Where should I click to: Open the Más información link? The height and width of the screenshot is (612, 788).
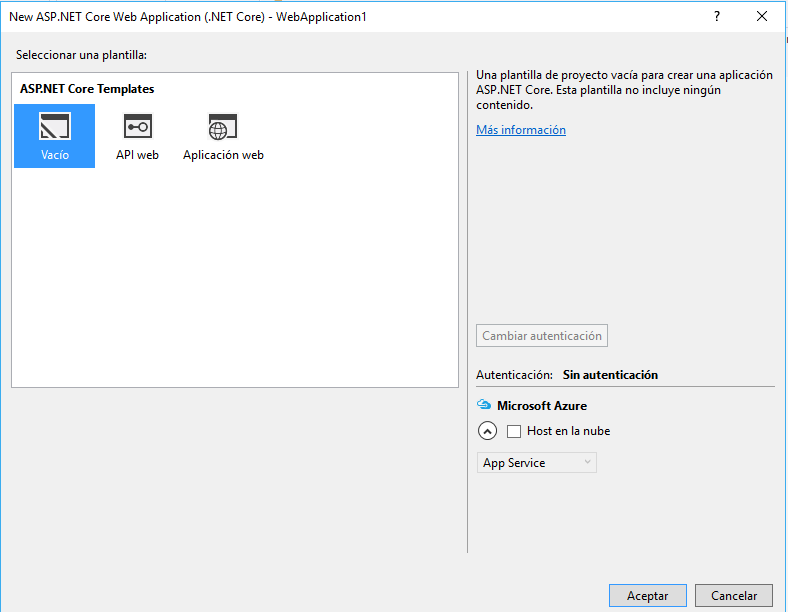[x=521, y=130]
